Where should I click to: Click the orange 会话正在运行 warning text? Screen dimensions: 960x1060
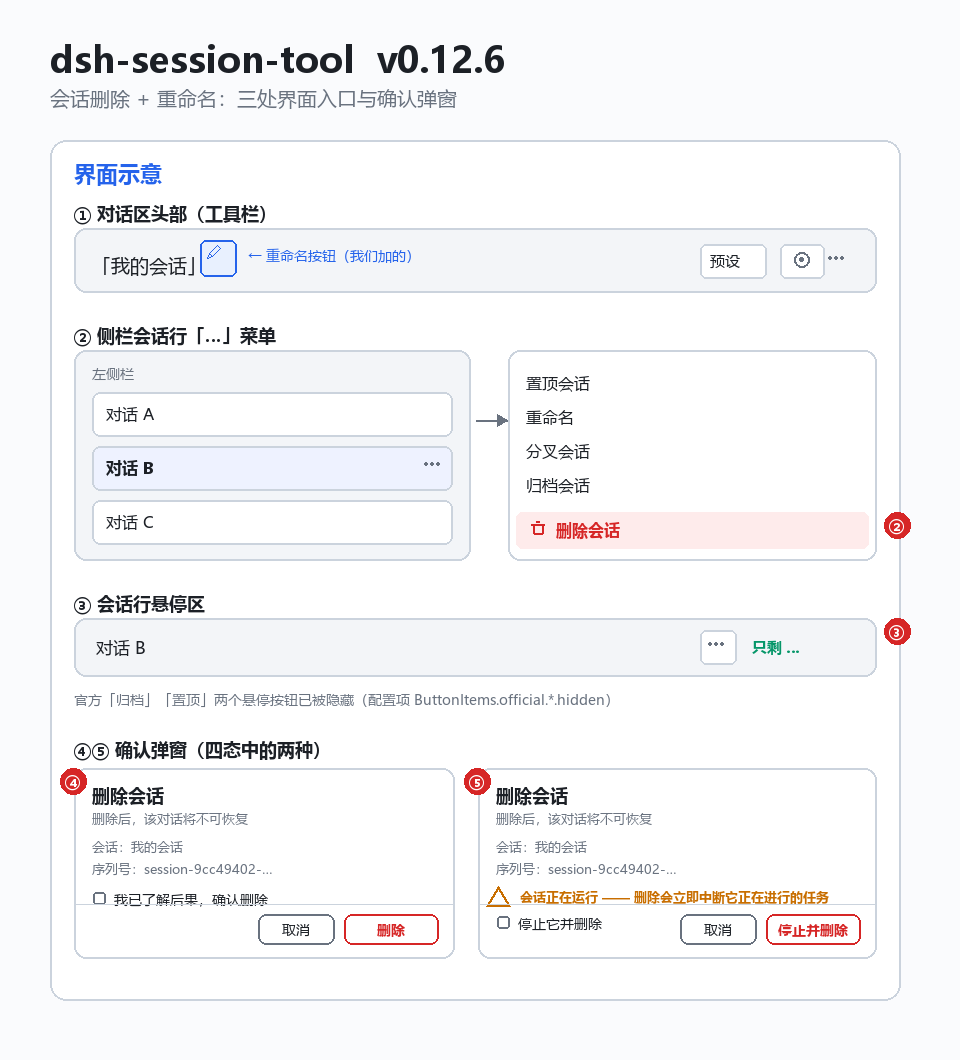674,897
